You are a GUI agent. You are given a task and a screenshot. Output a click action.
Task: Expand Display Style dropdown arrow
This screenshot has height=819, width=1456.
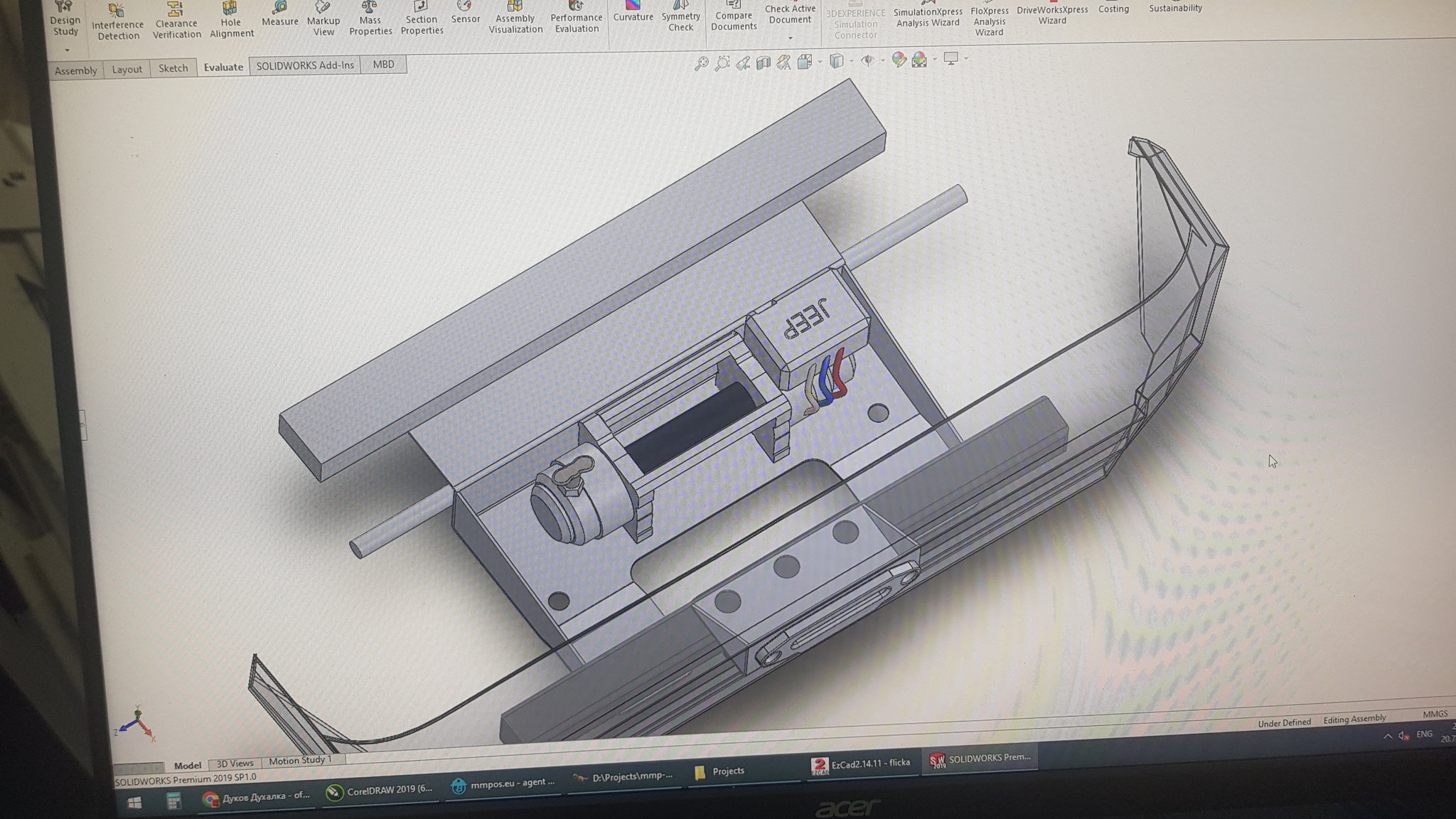pyautogui.click(x=852, y=61)
